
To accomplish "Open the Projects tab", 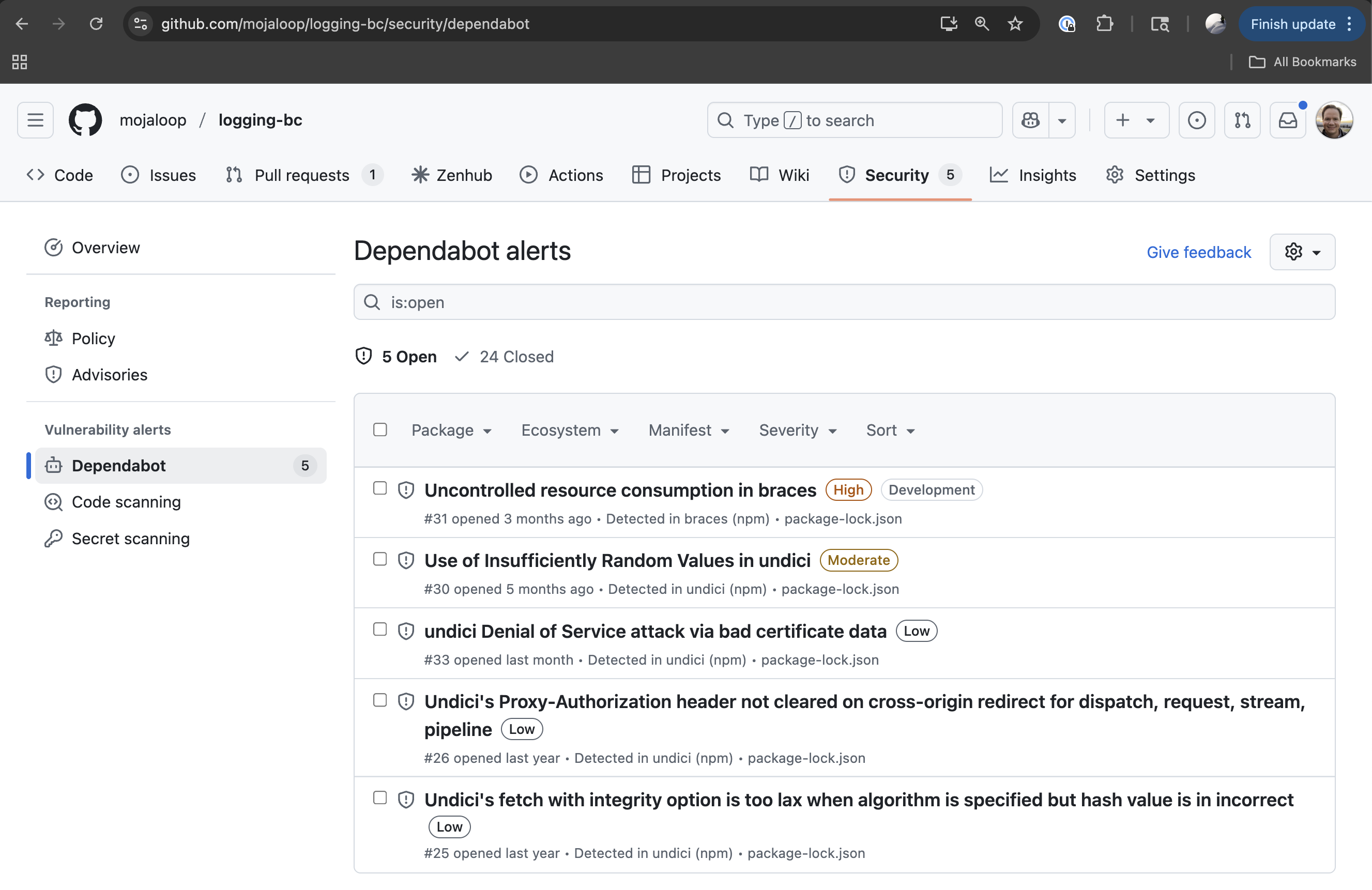I will click(x=676, y=175).
